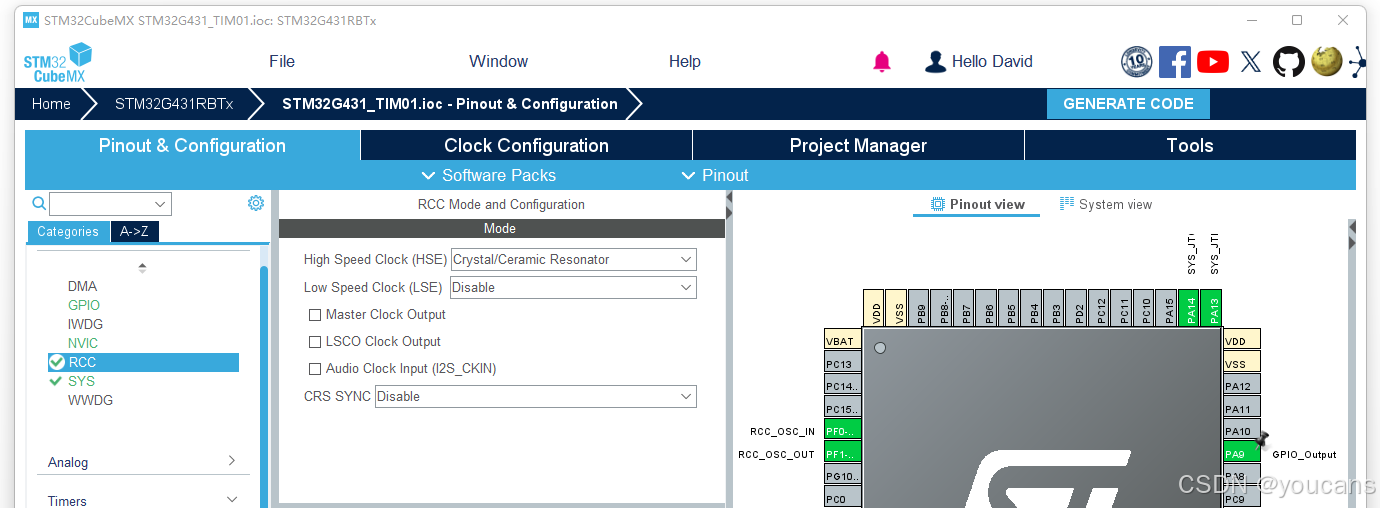Image resolution: width=1380 pixels, height=508 pixels.
Task: Select pin PA14 on the chip
Action: point(1188,307)
